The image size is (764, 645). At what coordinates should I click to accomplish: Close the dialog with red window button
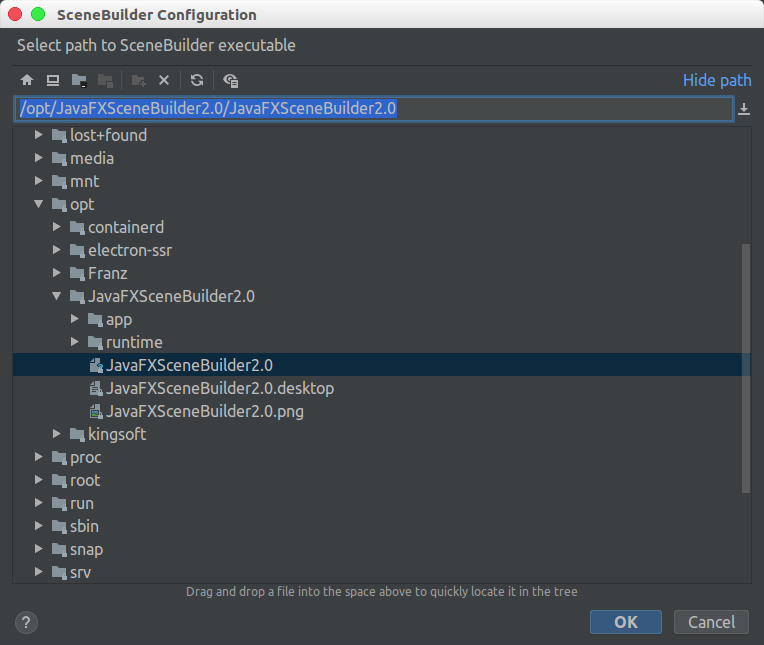coord(15,14)
